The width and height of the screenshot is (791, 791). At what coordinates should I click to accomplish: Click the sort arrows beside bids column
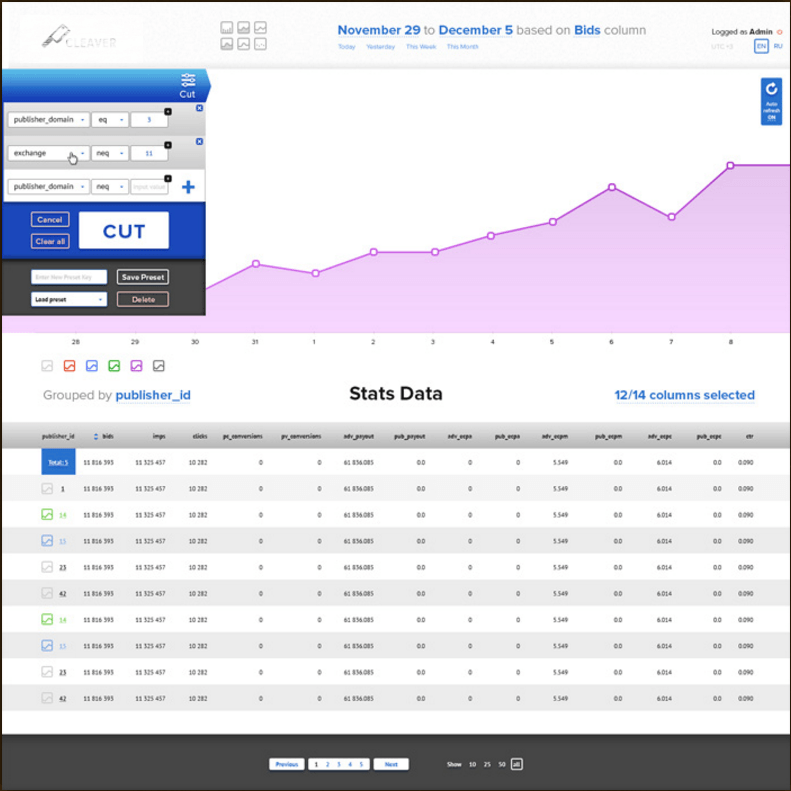click(96, 437)
